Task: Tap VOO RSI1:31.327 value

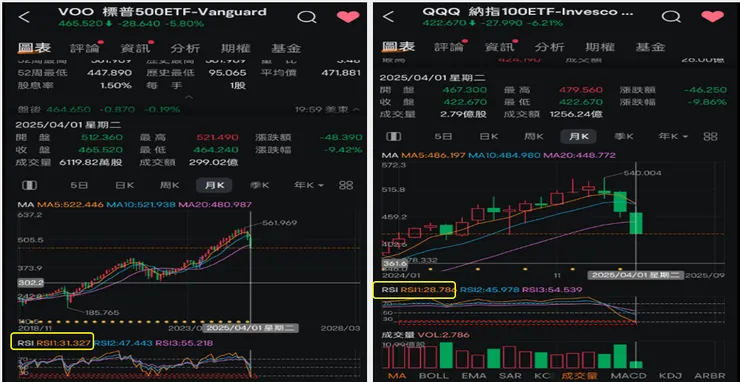Action: pos(64,343)
